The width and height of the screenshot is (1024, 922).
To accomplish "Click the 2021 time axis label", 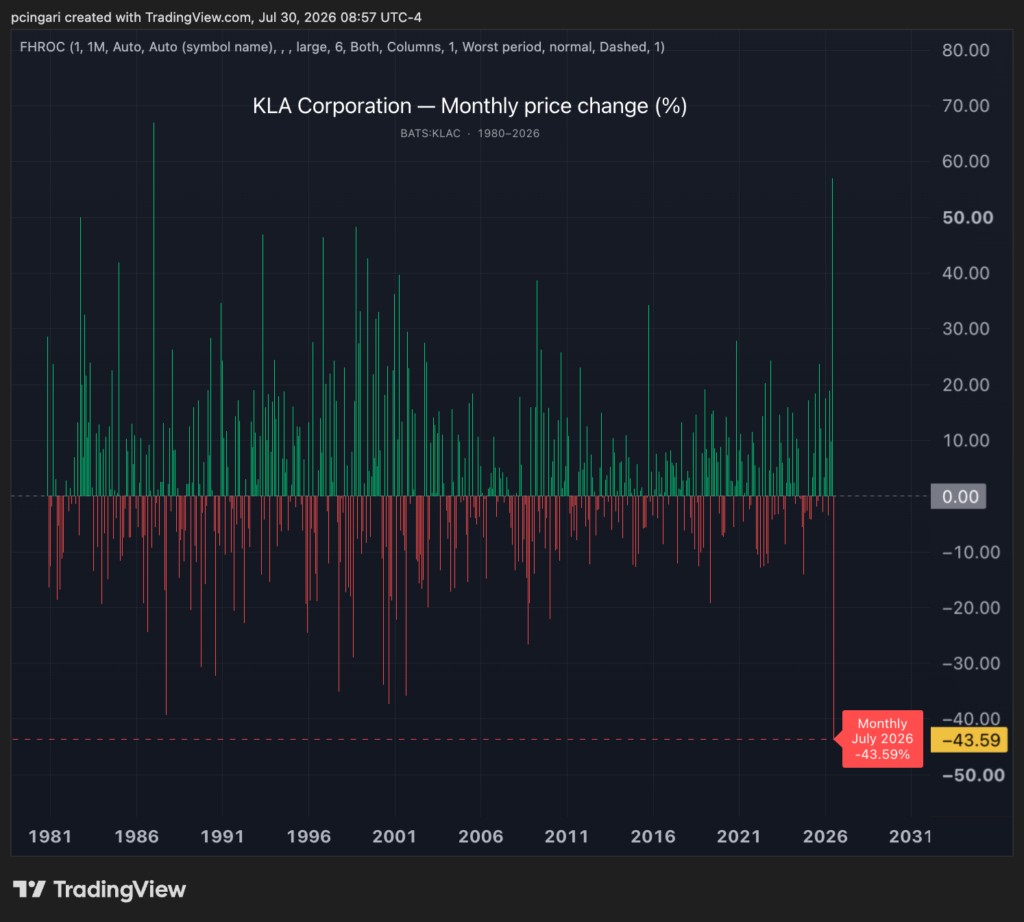I will [x=739, y=836].
